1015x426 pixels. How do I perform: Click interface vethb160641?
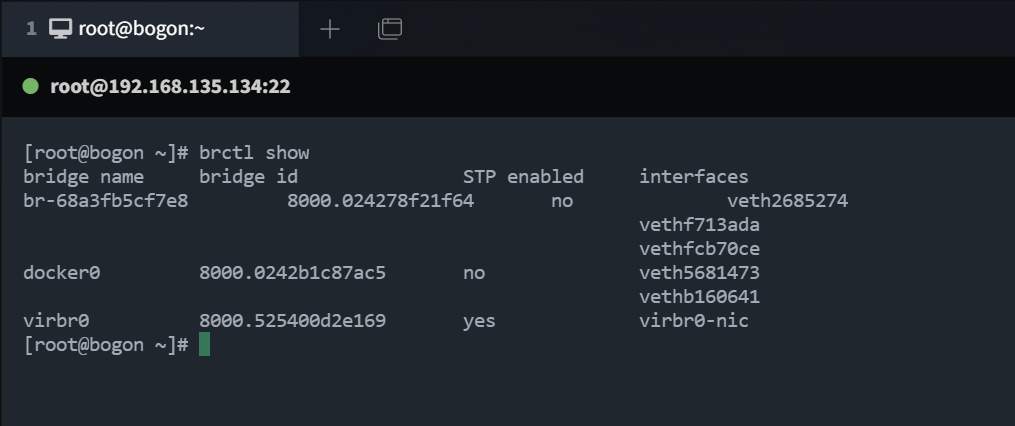pos(699,297)
